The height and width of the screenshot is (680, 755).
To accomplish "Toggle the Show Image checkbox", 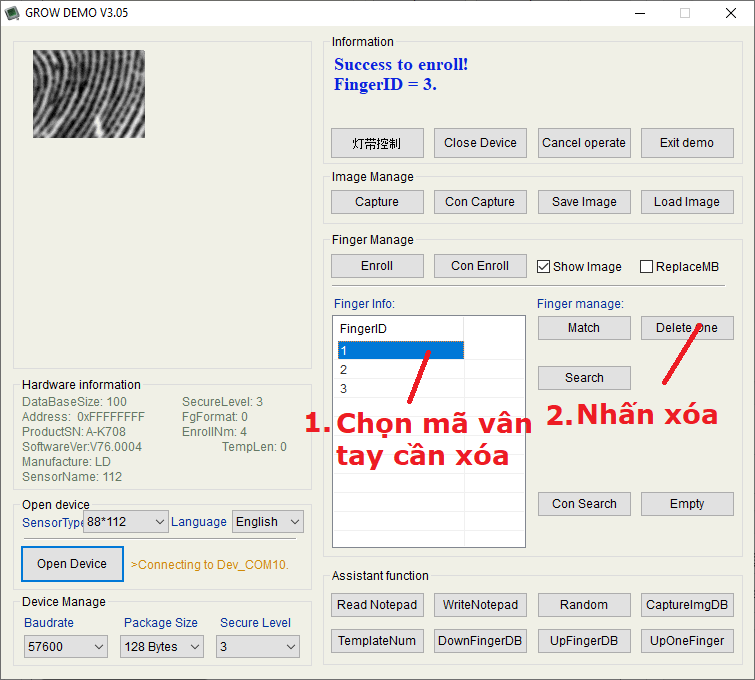I will [x=544, y=267].
